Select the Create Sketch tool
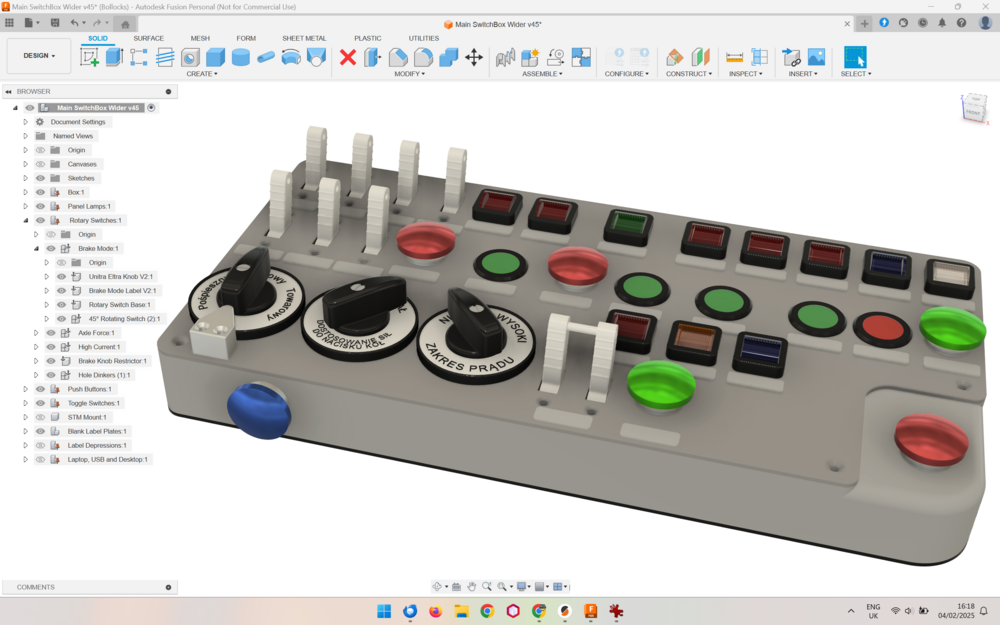Screen dimensions: 1000x625 click(89, 57)
